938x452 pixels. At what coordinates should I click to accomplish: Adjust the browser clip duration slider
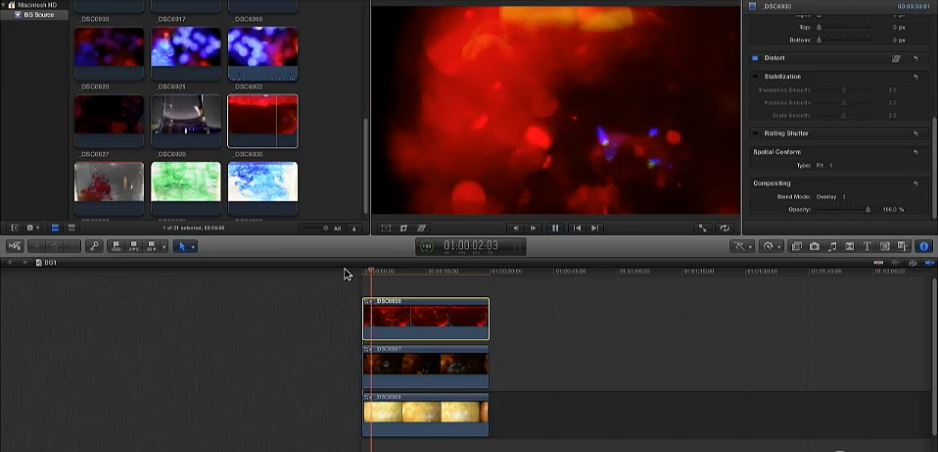[x=315, y=228]
